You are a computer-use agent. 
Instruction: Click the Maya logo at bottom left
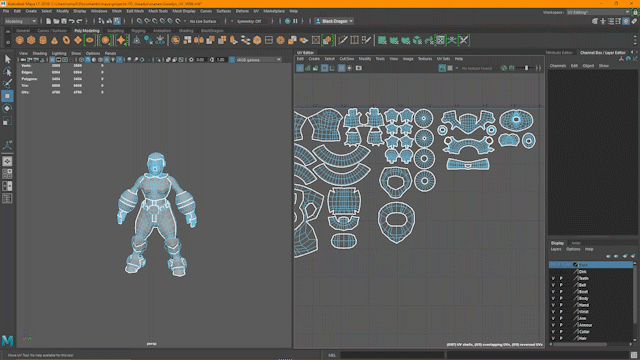pos(7,340)
